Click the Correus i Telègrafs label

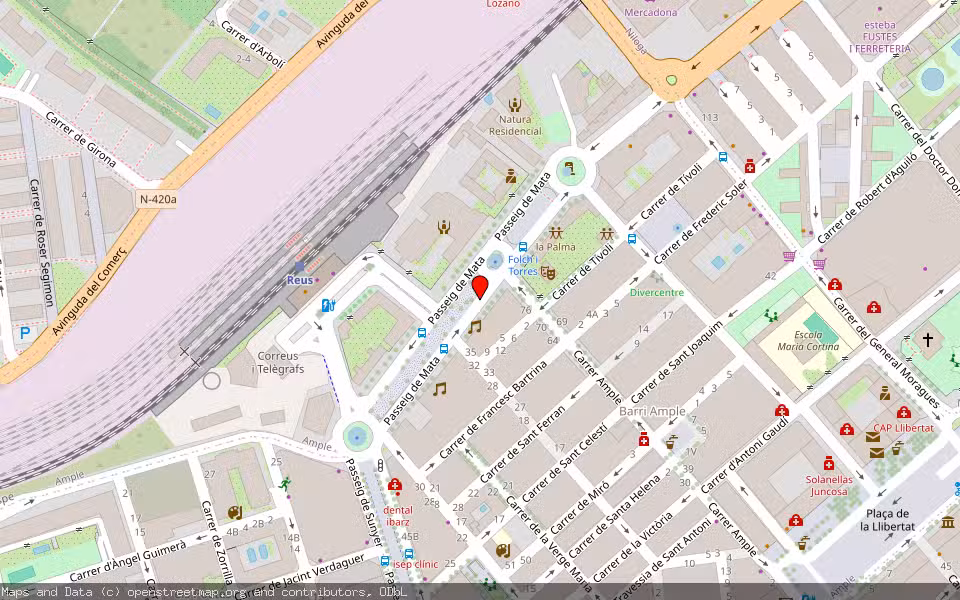tap(278, 362)
